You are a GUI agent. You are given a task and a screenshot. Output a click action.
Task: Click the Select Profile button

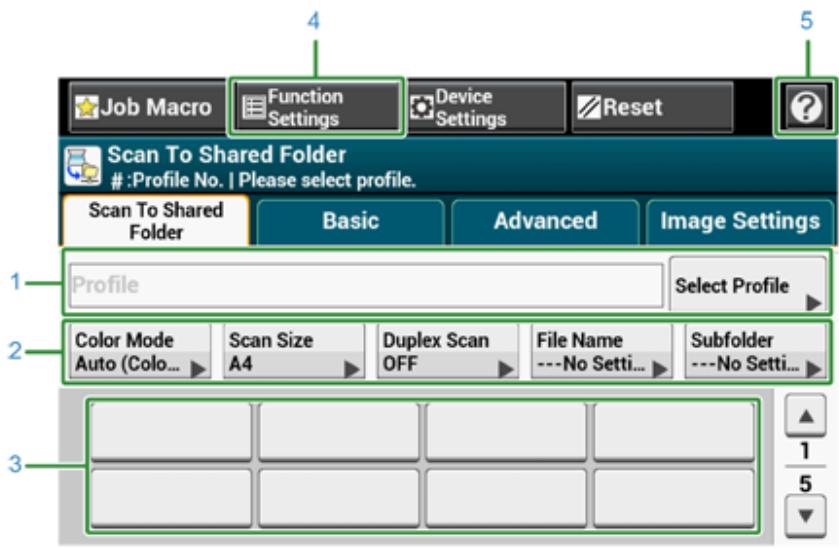point(747,286)
